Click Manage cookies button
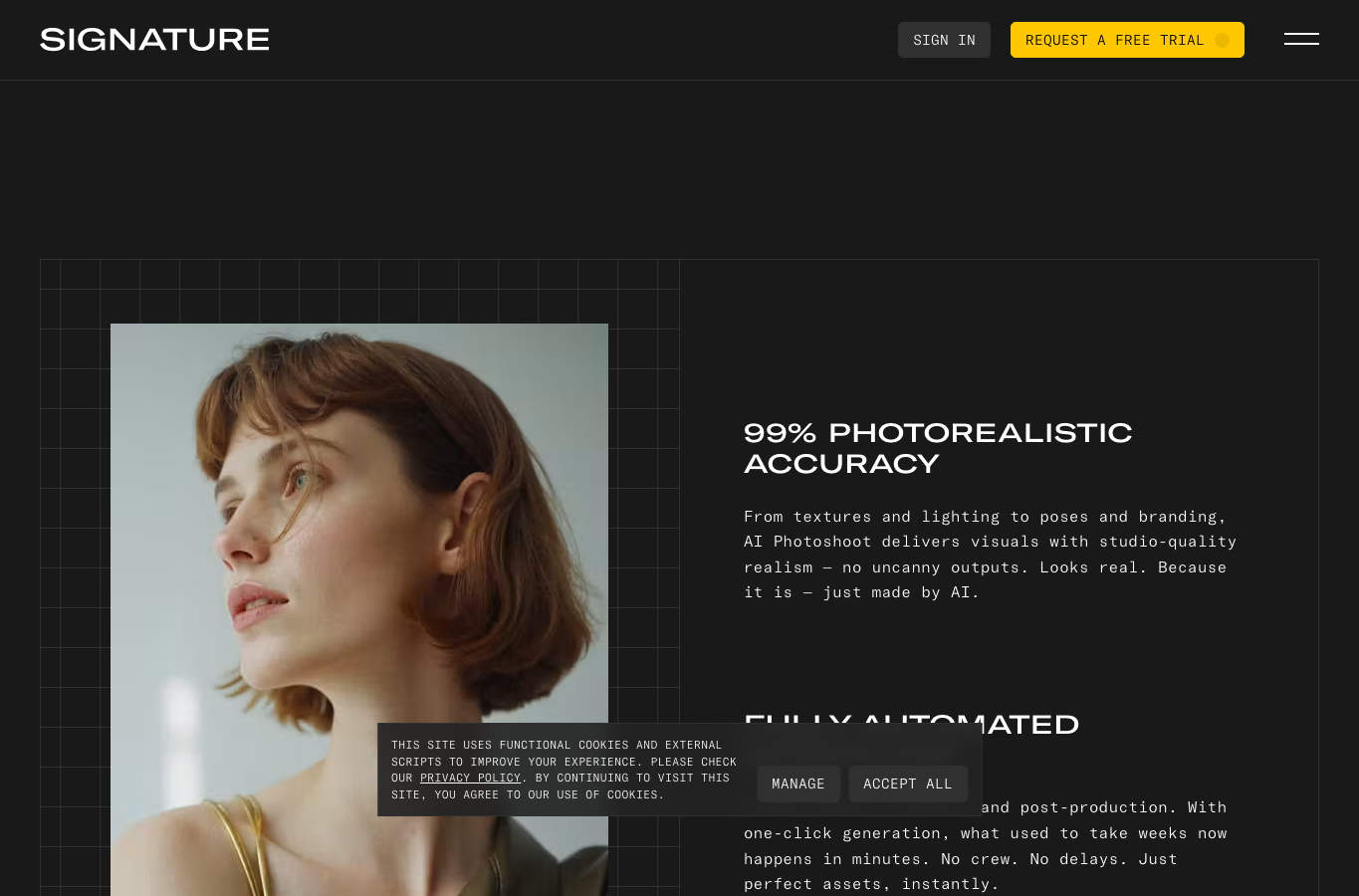 798,784
